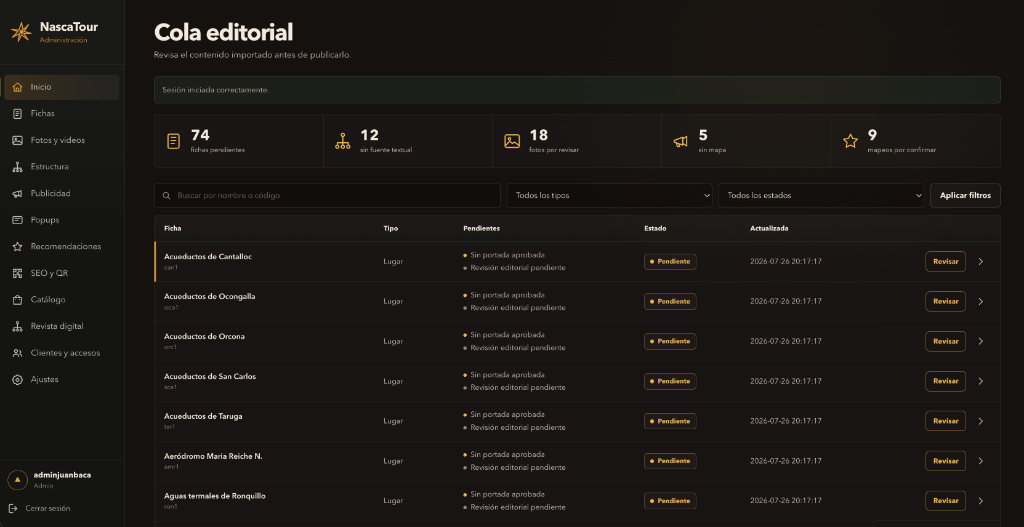The height and width of the screenshot is (527, 1024).
Task: Click the 18 fotos por revisar stat card
Action: (x=577, y=141)
